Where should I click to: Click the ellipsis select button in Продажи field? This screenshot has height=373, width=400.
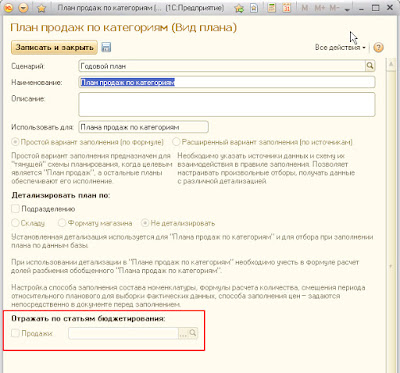(183, 333)
